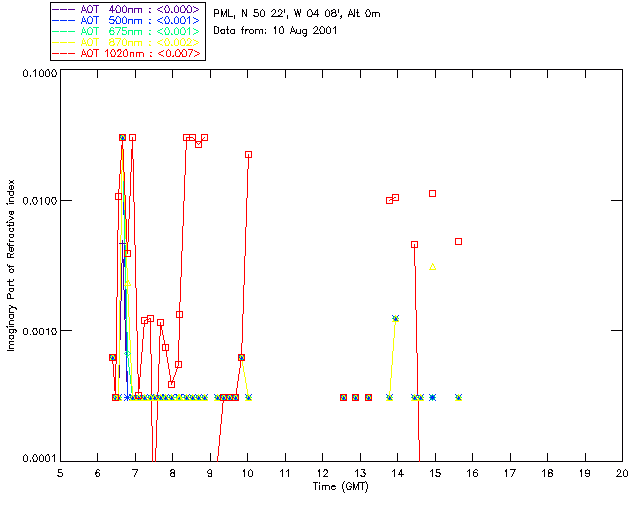Click the x-axis tick label 16
This screenshot has height=512, width=640.
pyautogui.click(x=472, y=473)
